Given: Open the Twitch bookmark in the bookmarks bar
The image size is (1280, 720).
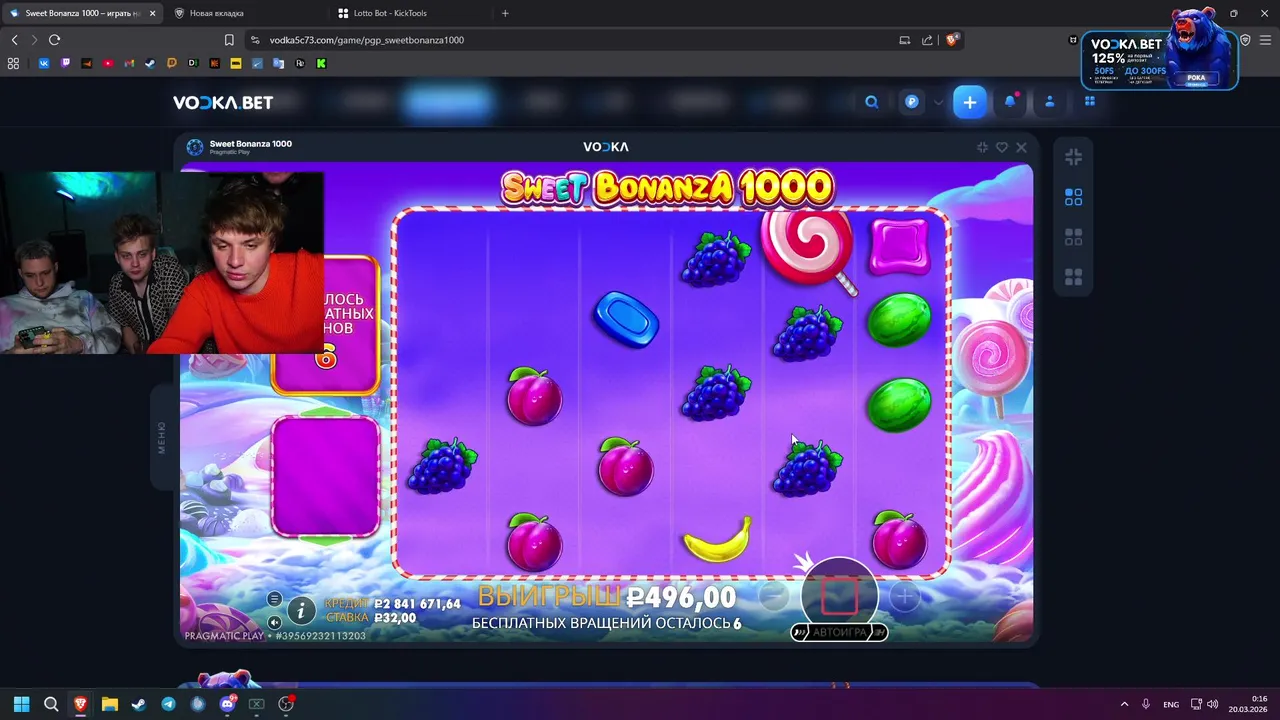Looking at the screenshot, I should 66,63.
